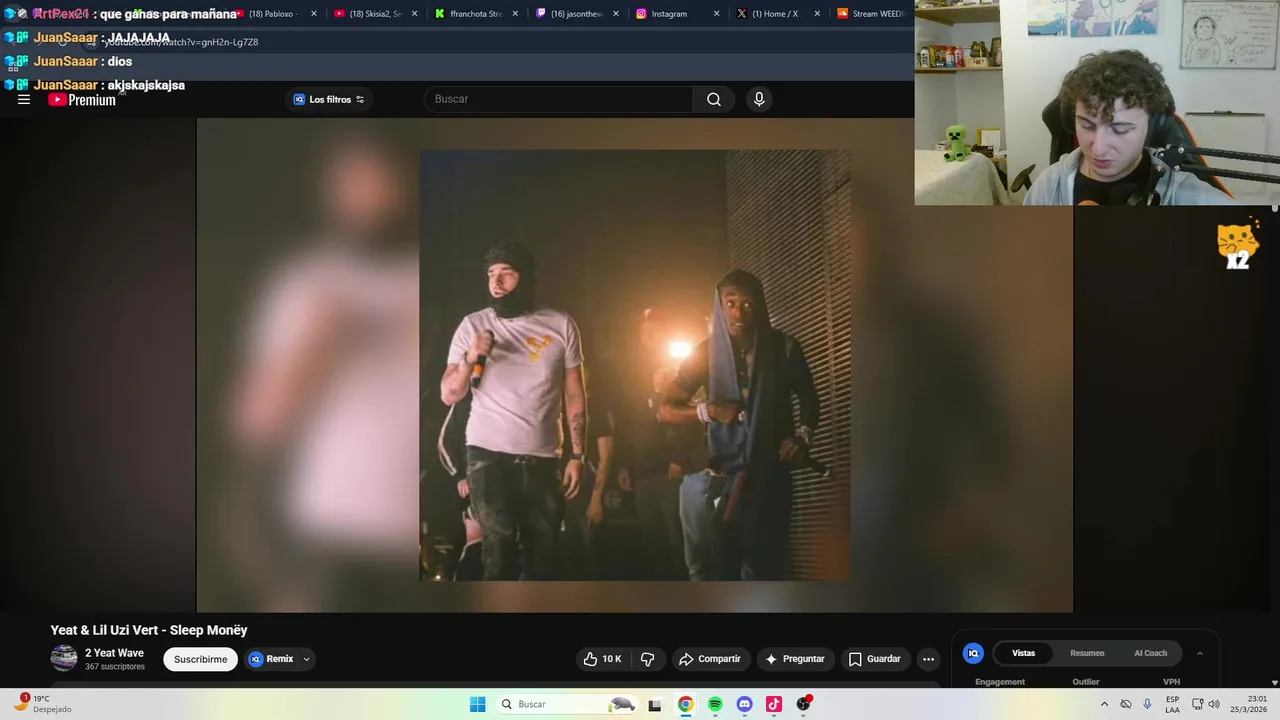Open the YouTube hamburger guide menu
The height and width of the screenshot is (720, 1280).
[x=24, y=99]
